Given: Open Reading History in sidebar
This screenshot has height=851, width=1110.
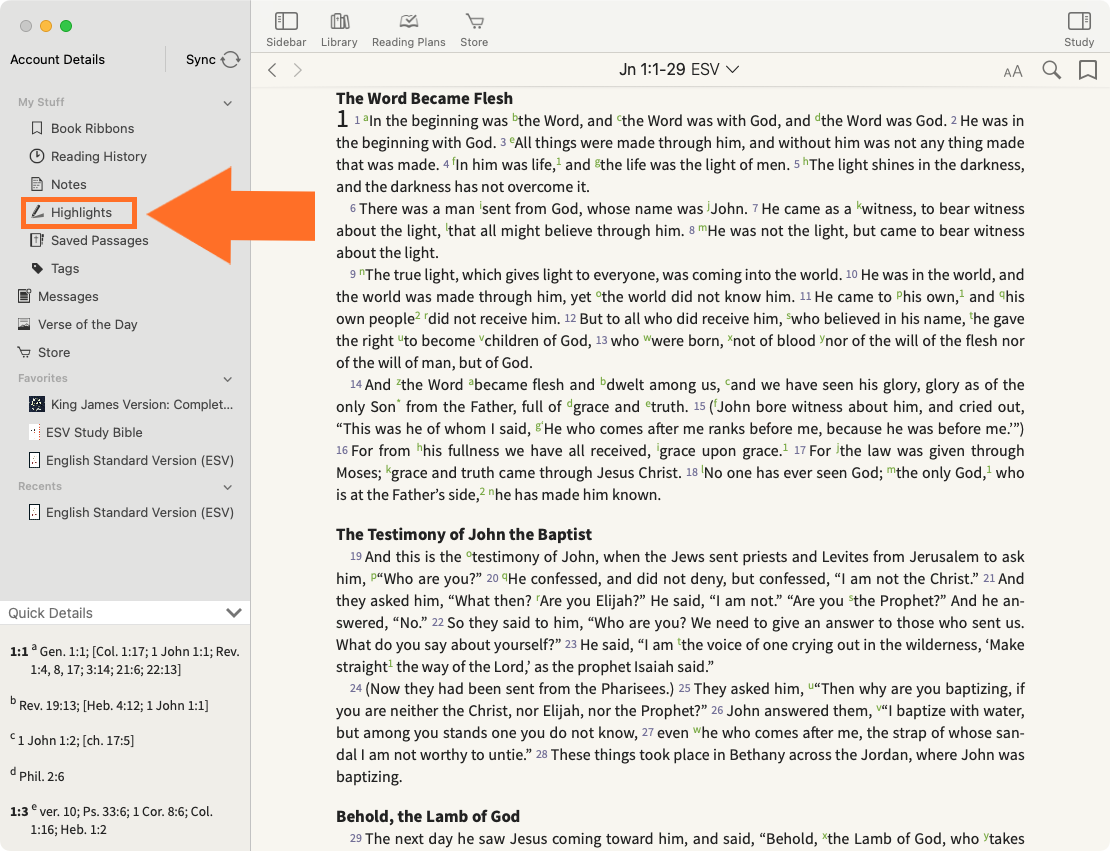Looking at the screenshot, I should (98, 156).
